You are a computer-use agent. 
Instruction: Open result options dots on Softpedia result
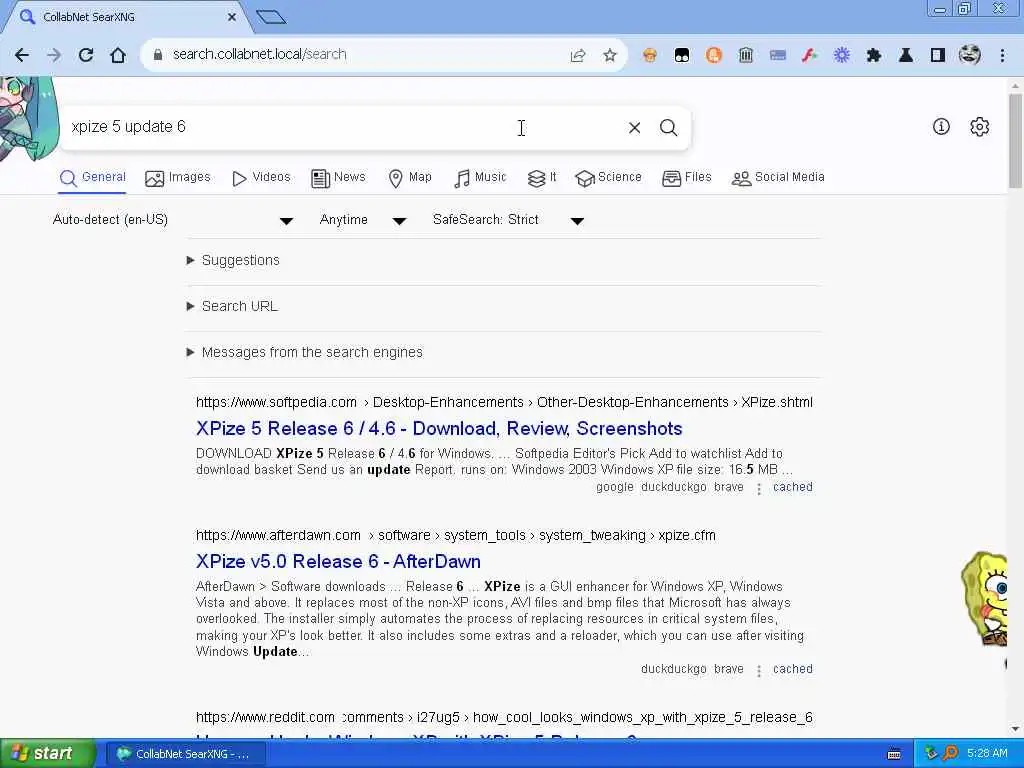point(759,488)
